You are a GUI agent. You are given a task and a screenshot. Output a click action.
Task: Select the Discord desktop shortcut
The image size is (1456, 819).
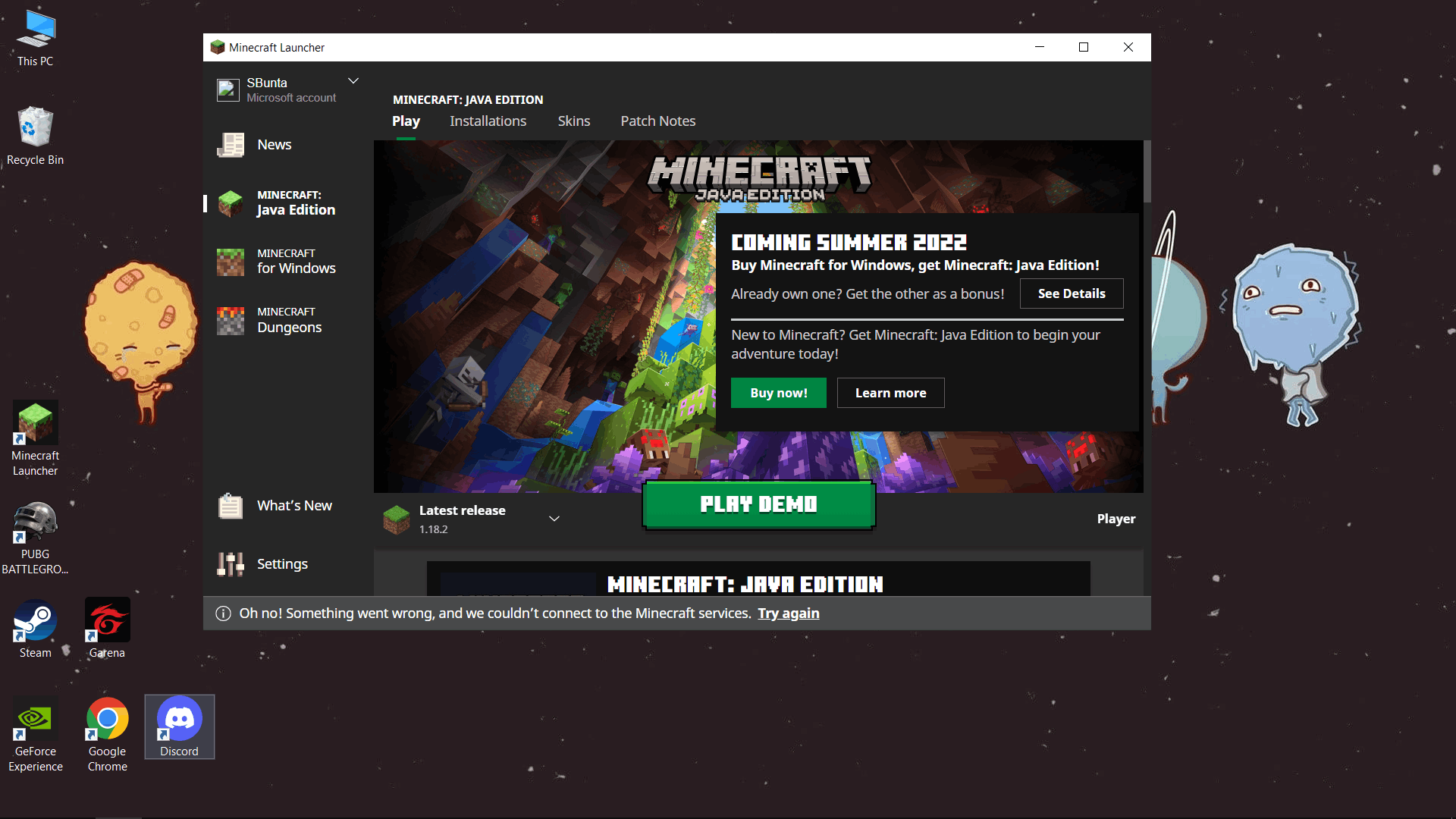point(180,726)
